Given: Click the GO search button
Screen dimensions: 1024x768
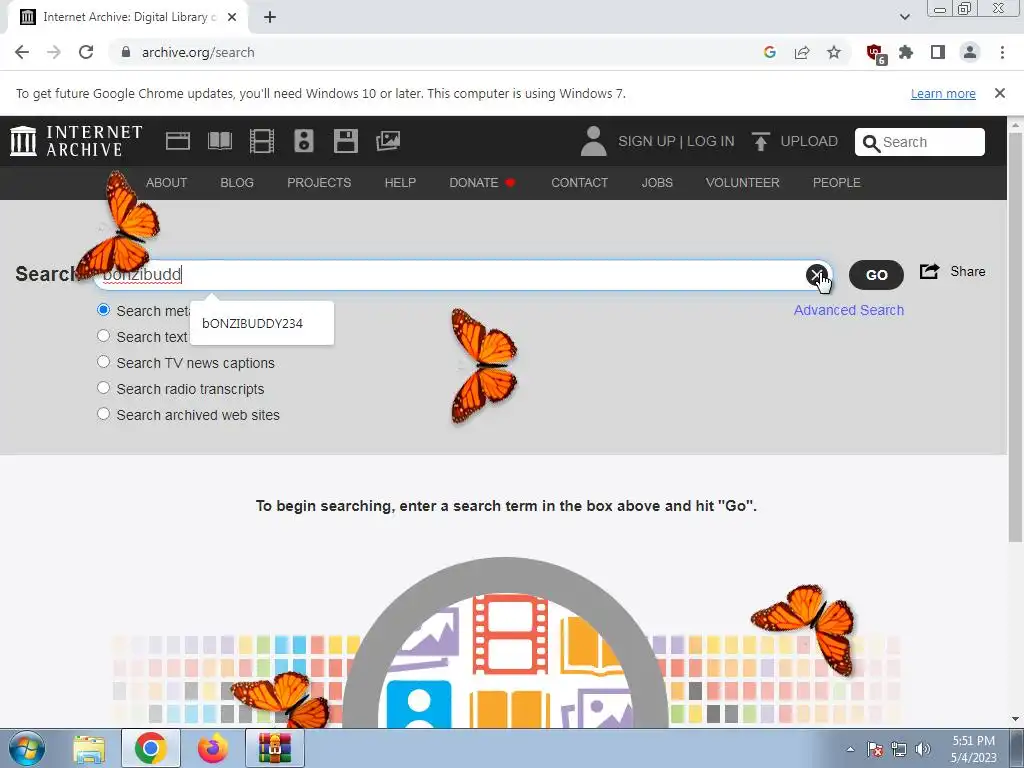Looking at the screenshot, I should click(x=876, y=275).
